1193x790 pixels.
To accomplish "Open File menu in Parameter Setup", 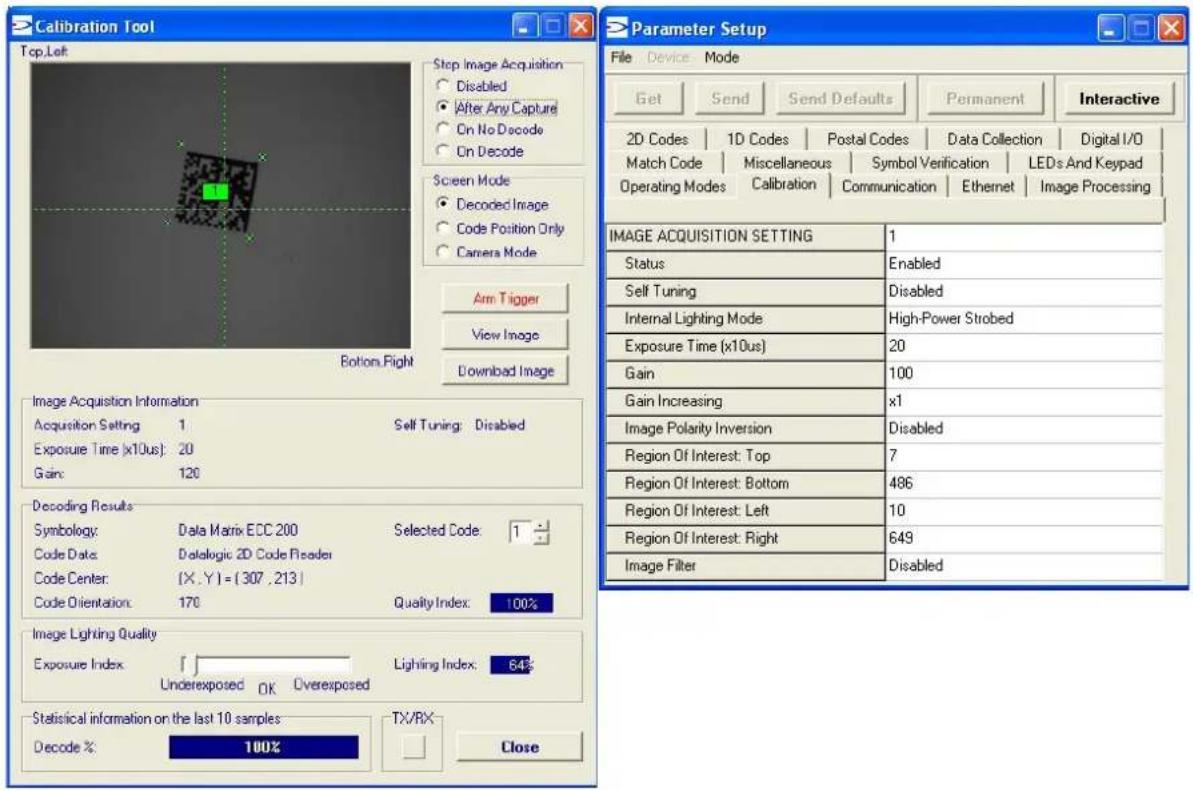I will coord(621,57).
